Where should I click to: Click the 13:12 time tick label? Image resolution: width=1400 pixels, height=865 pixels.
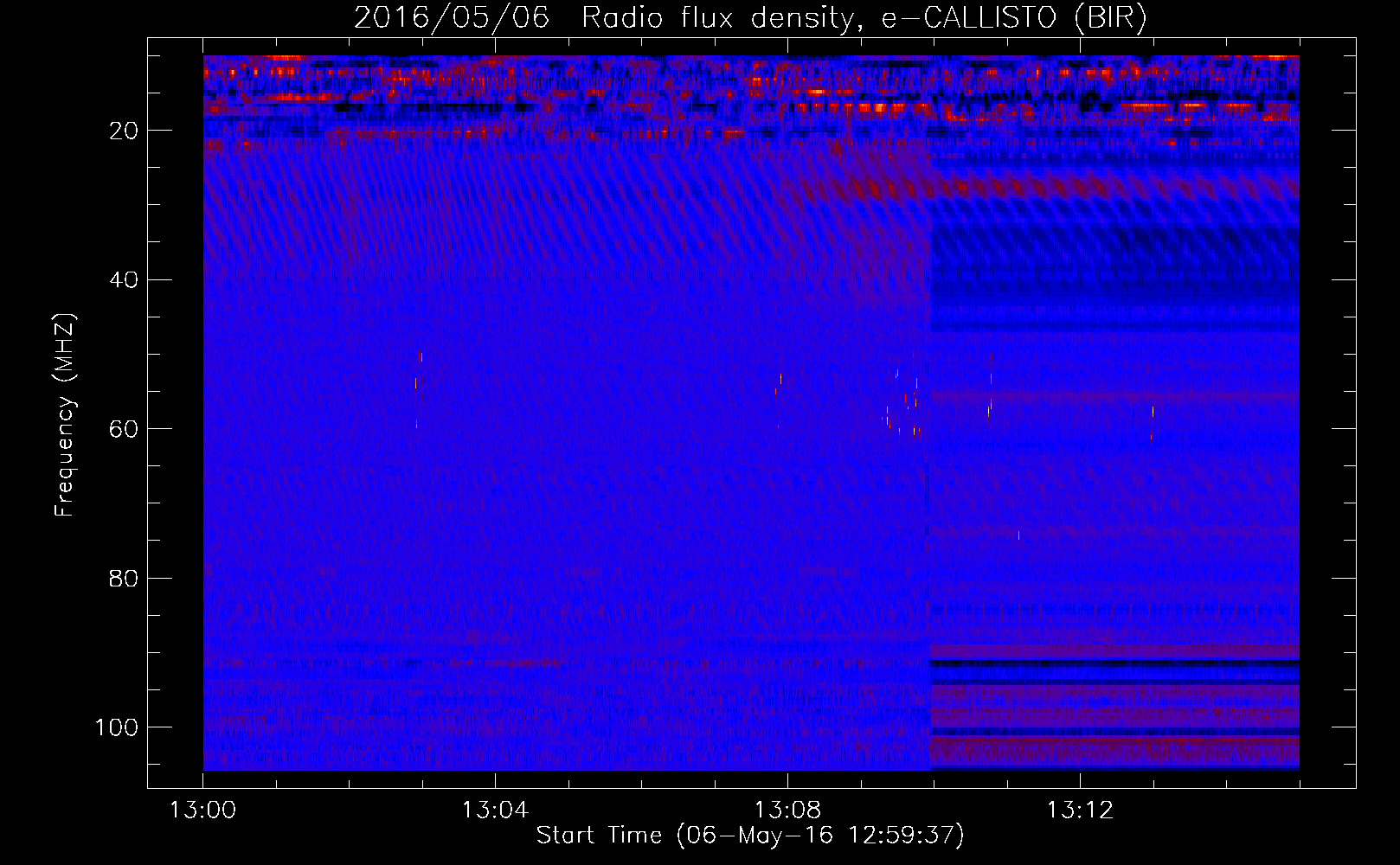point(1080,811)
